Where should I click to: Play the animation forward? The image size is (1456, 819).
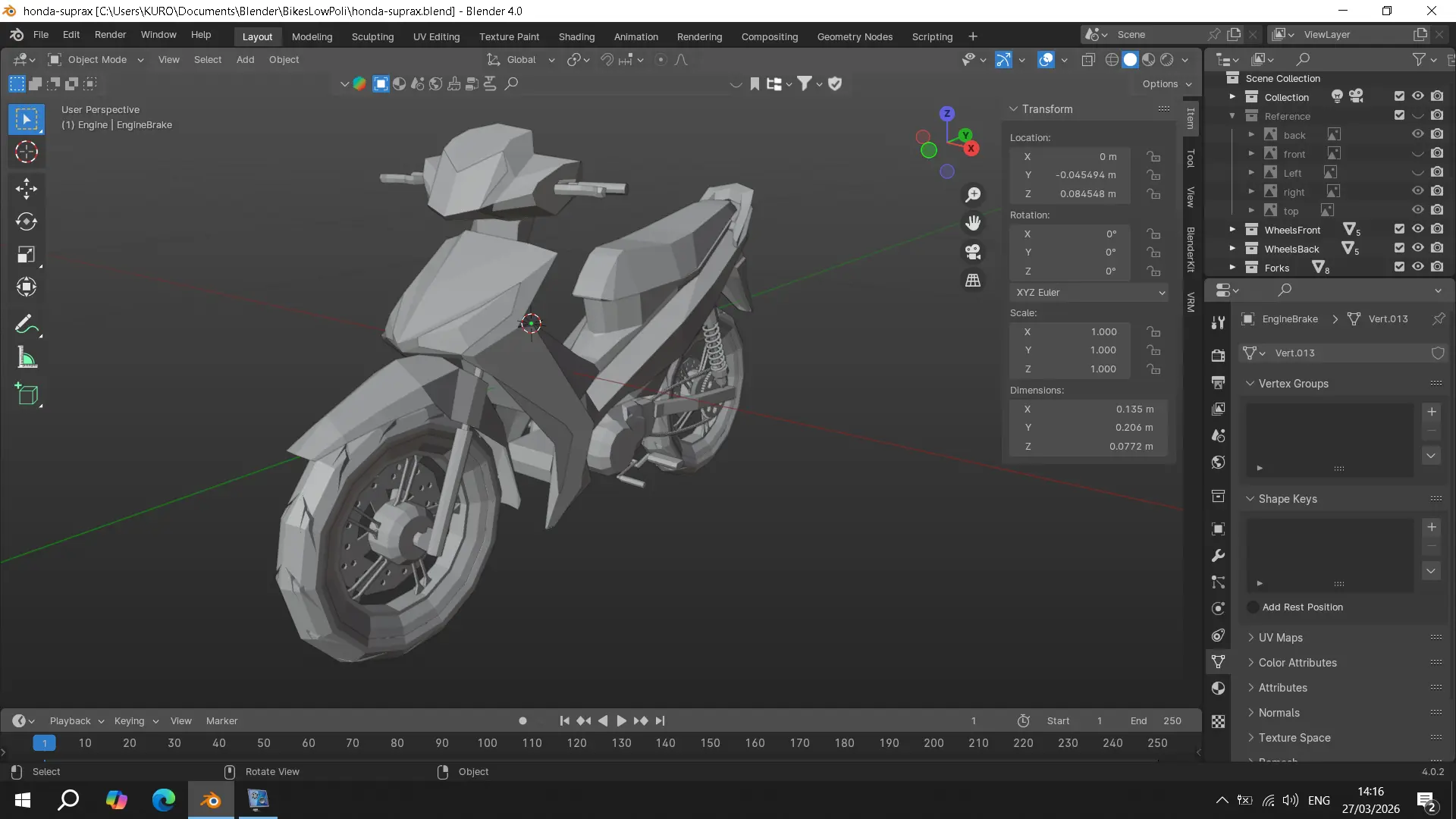[x=621, y=721]
